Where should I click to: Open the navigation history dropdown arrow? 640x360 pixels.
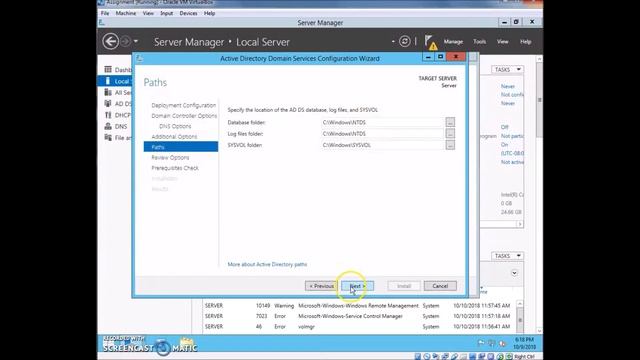click(136, 41)
